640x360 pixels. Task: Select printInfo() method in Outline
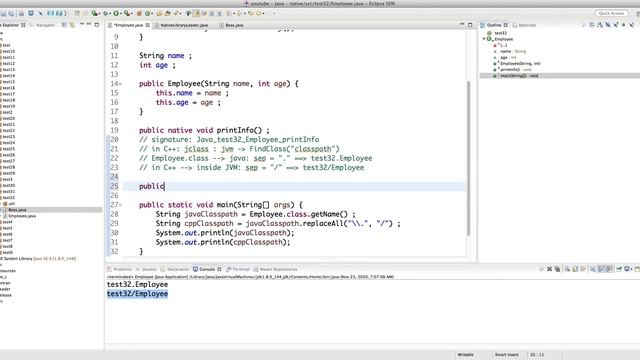click(516, 70)
